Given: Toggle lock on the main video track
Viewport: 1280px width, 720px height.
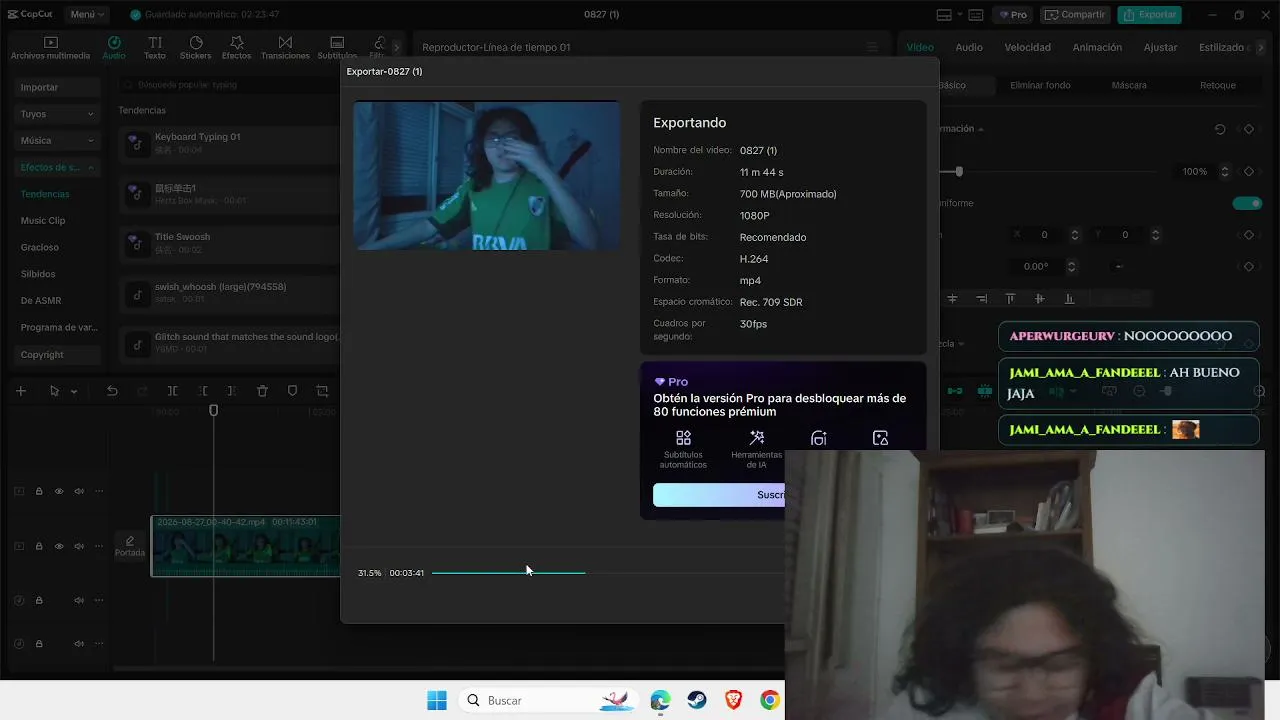Looking at the screenshot, I should click(x=39, y=546).
